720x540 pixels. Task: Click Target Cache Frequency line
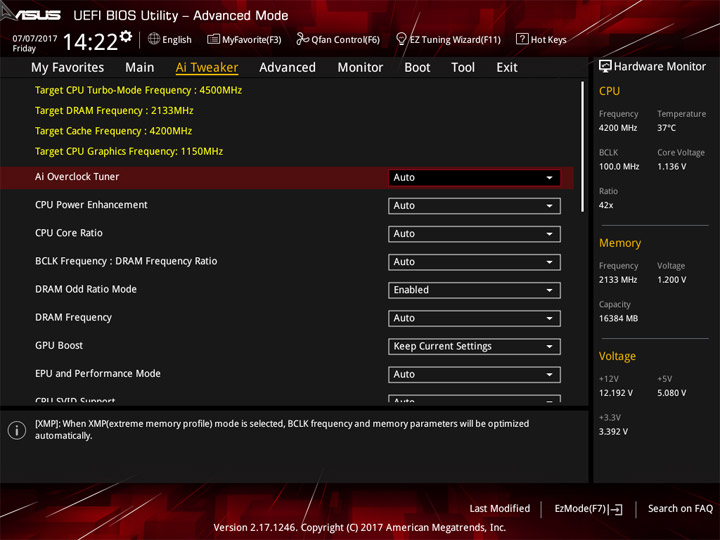coord(113,131)
